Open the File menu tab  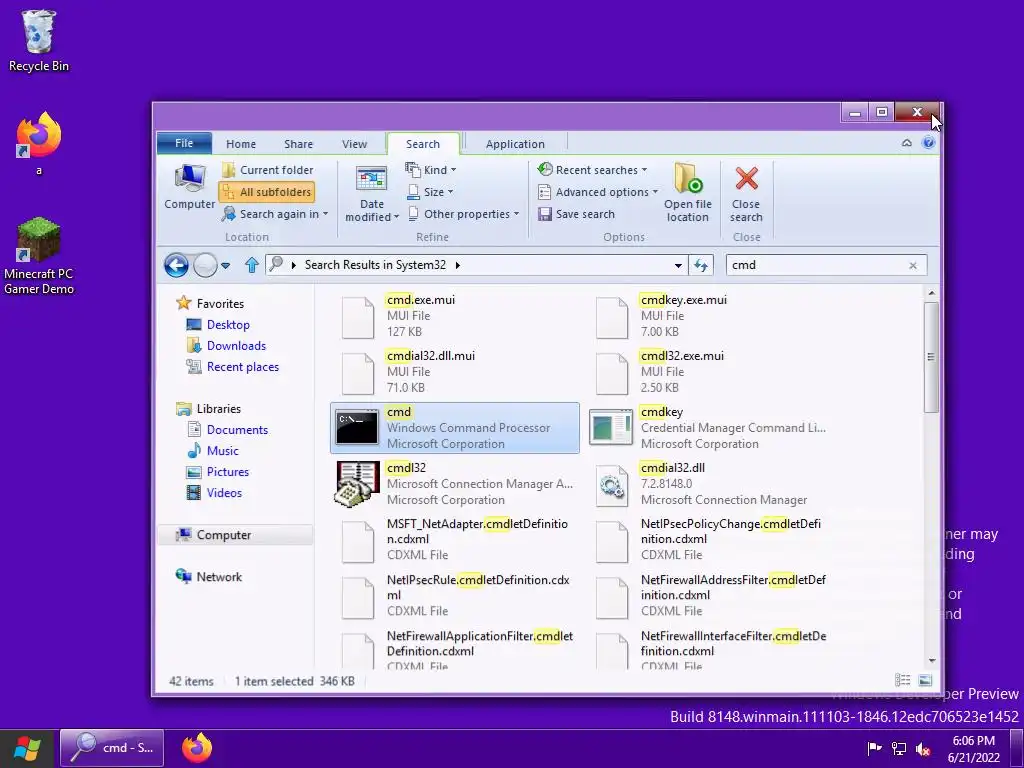(184, 143)
